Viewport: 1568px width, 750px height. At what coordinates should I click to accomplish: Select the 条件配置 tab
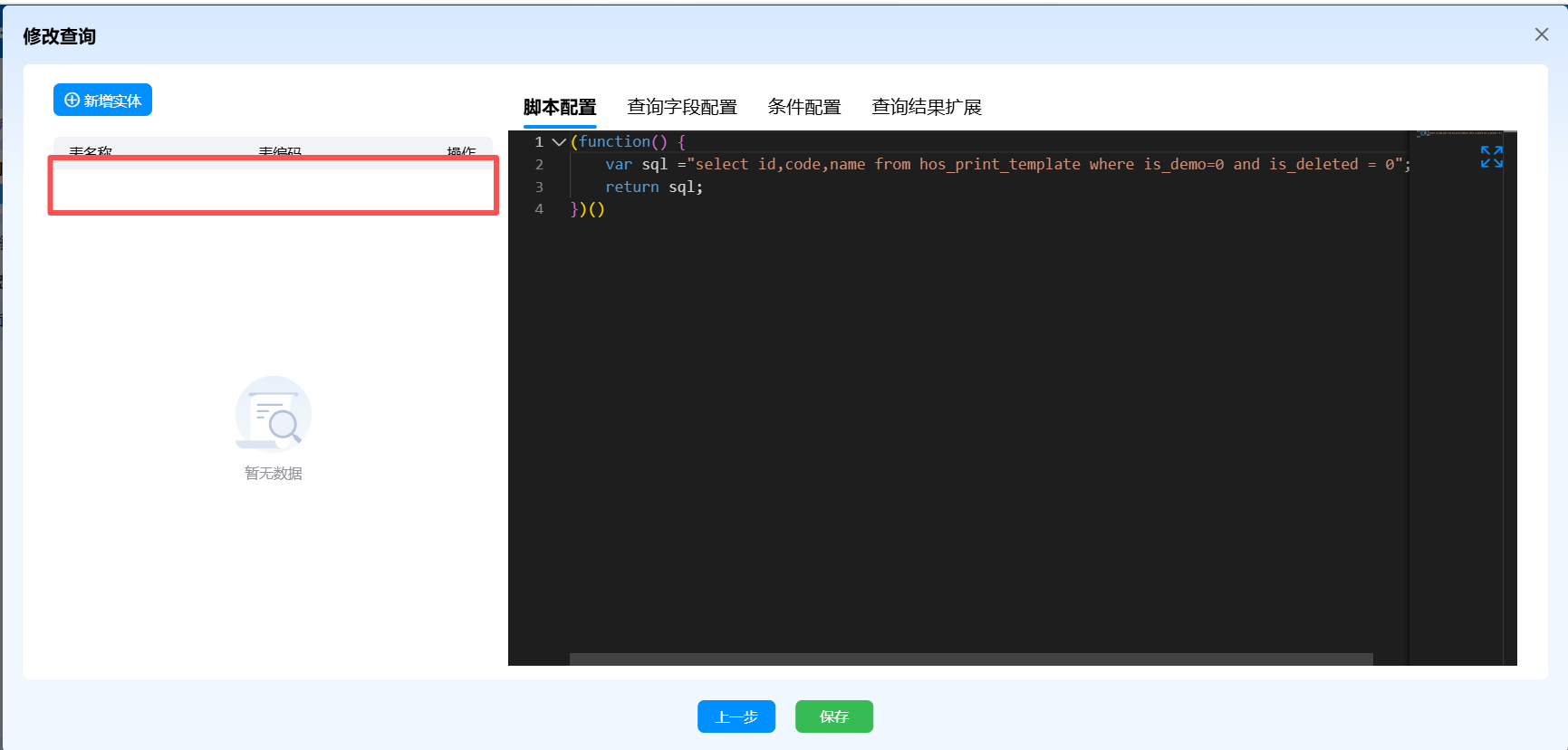pos(803,107)
